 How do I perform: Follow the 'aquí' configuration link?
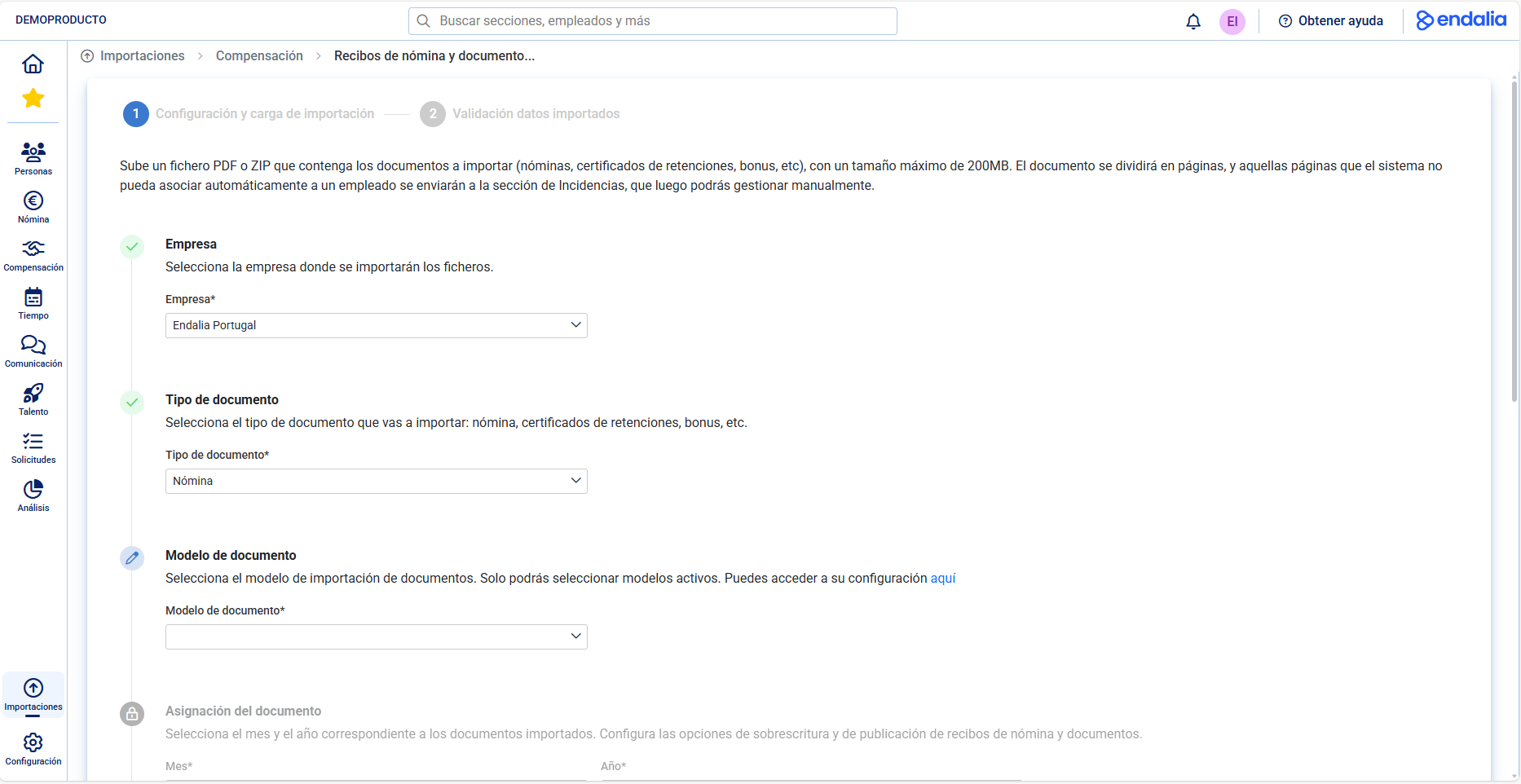[x=943, y=578]
